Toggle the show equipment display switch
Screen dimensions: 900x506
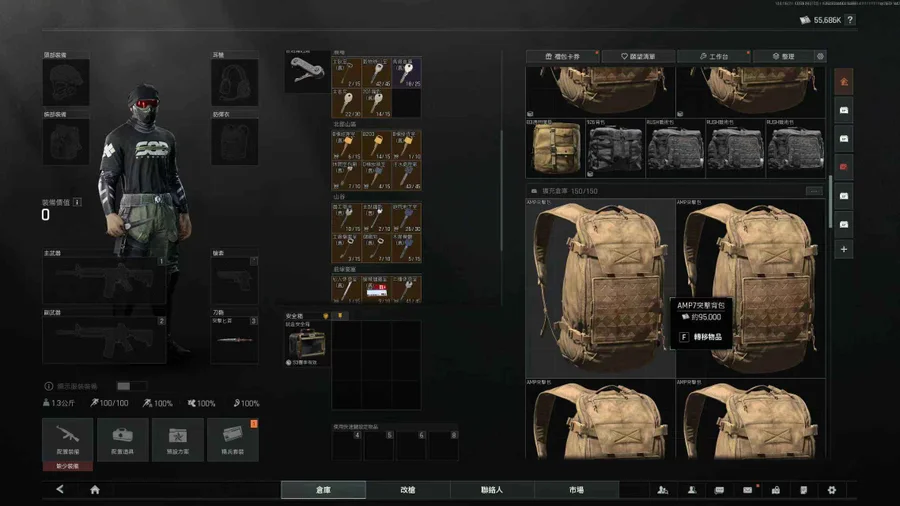coord(130,386)
